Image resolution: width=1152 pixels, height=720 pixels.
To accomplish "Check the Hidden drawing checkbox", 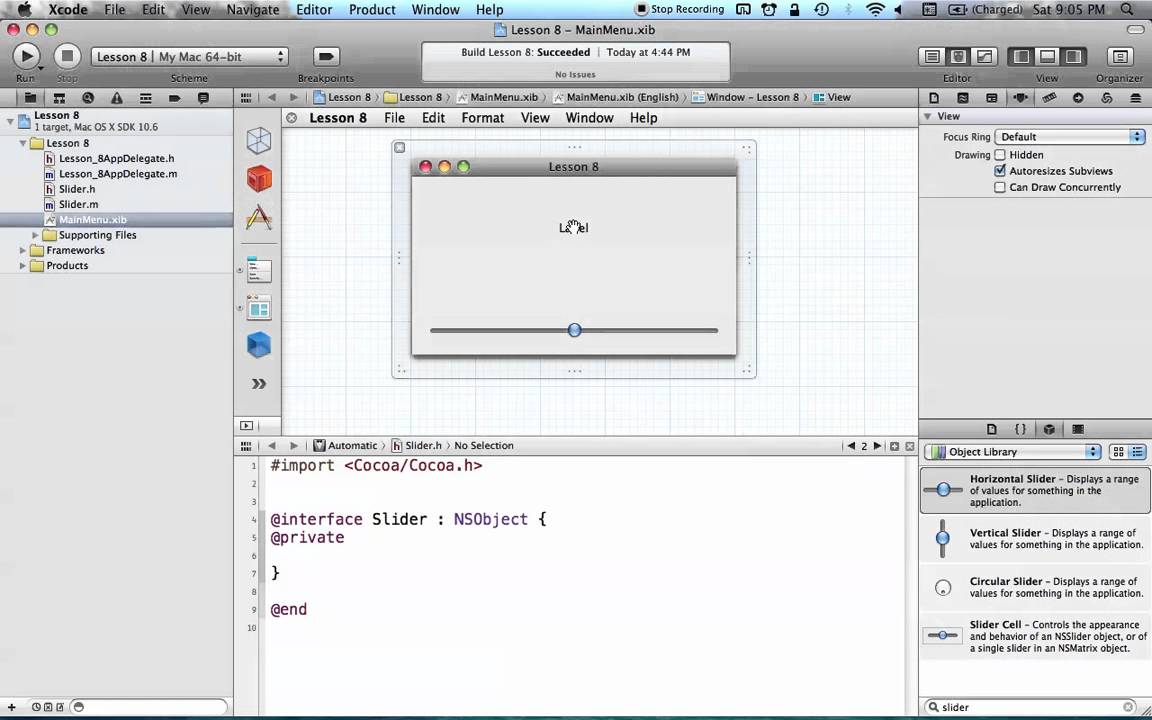I will click(x=1000, y=155).
